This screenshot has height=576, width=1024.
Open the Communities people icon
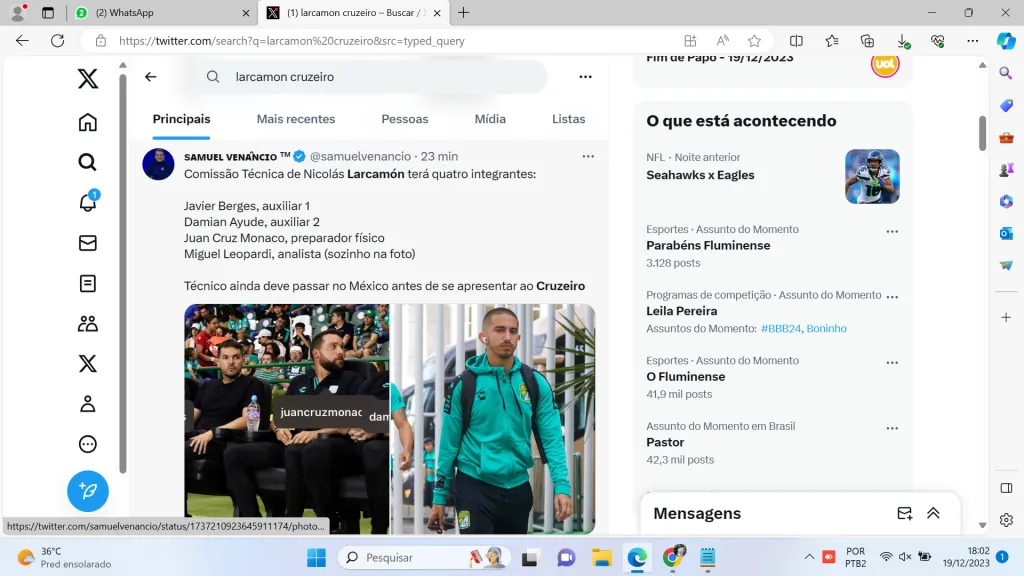[x=88, y=323]
